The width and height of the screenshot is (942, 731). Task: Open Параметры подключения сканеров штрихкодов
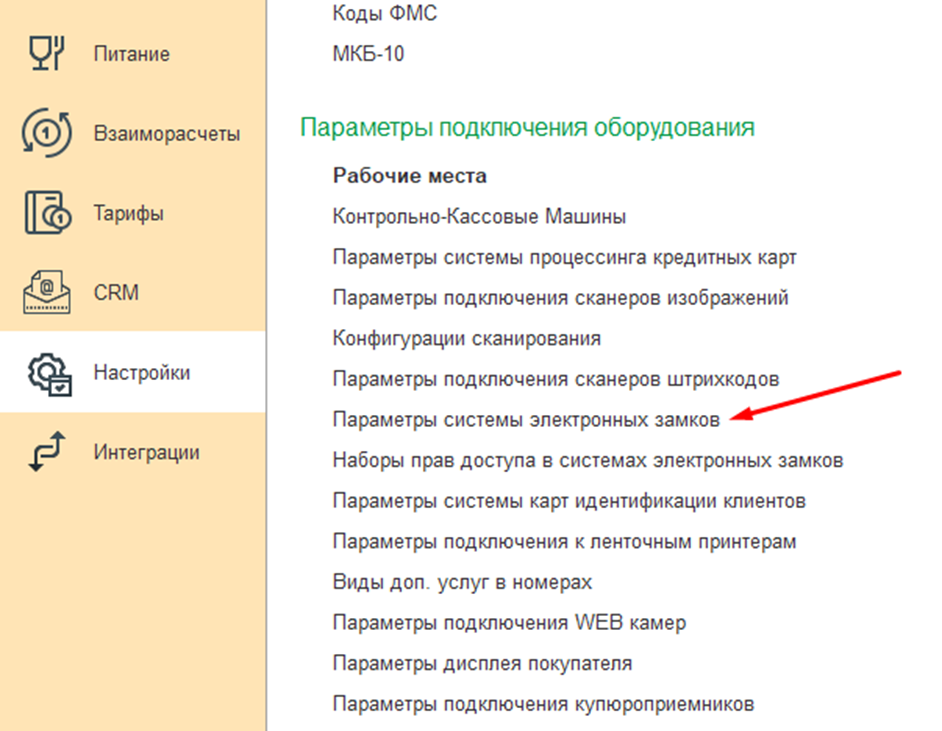coord(556,379)
